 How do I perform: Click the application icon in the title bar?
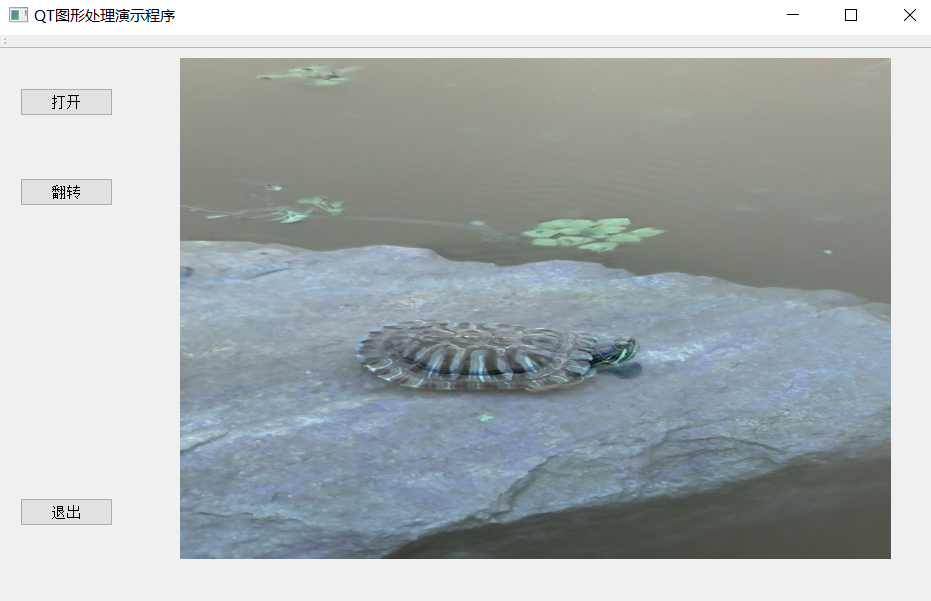tap(18, 15)
